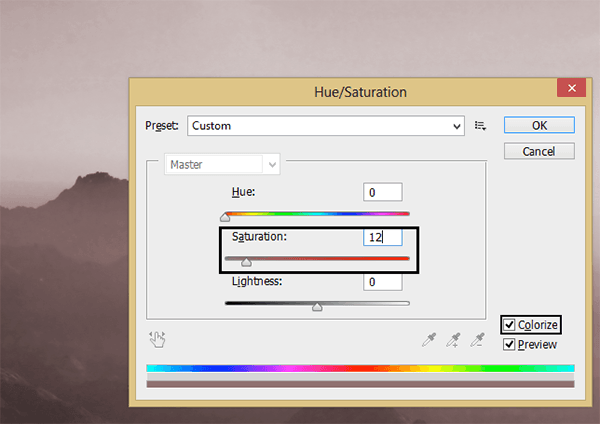Click the lower result color bar
The image size is (600, 424).
pos(360,383)
